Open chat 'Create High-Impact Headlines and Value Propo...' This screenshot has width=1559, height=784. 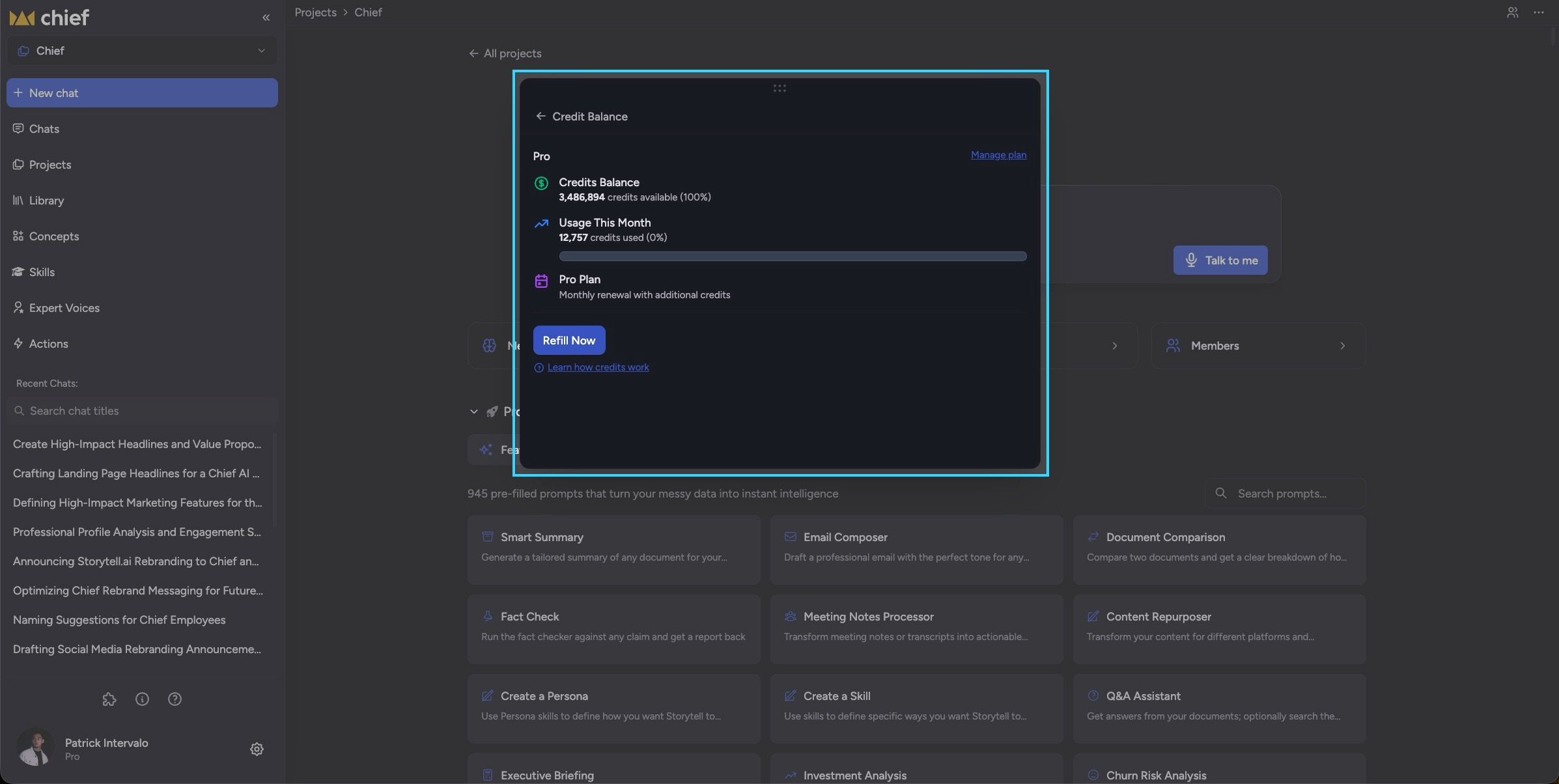137,444
